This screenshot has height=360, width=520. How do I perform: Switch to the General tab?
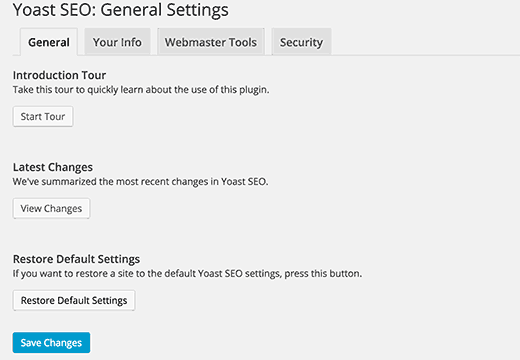click(49, 42)
